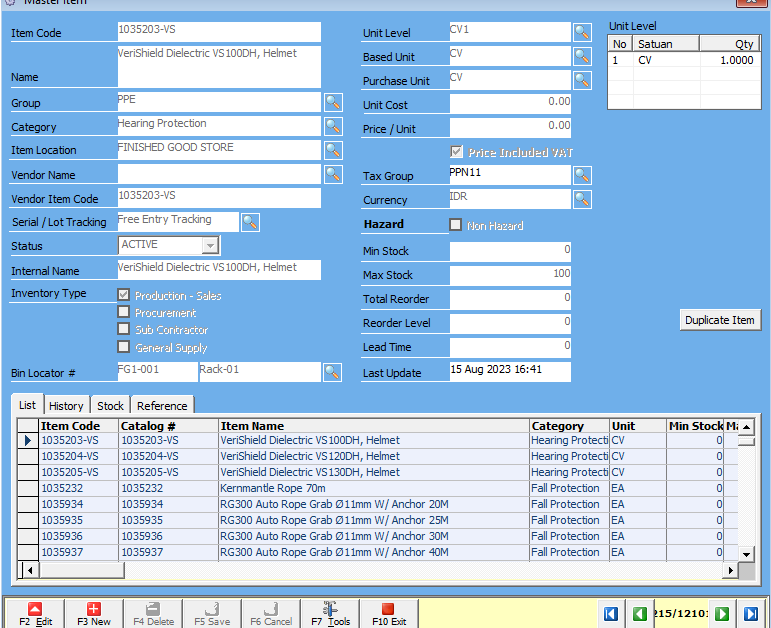Viewport: 771px width, 628px height.
Task: Go to the next record arrow
Action: 722,614
